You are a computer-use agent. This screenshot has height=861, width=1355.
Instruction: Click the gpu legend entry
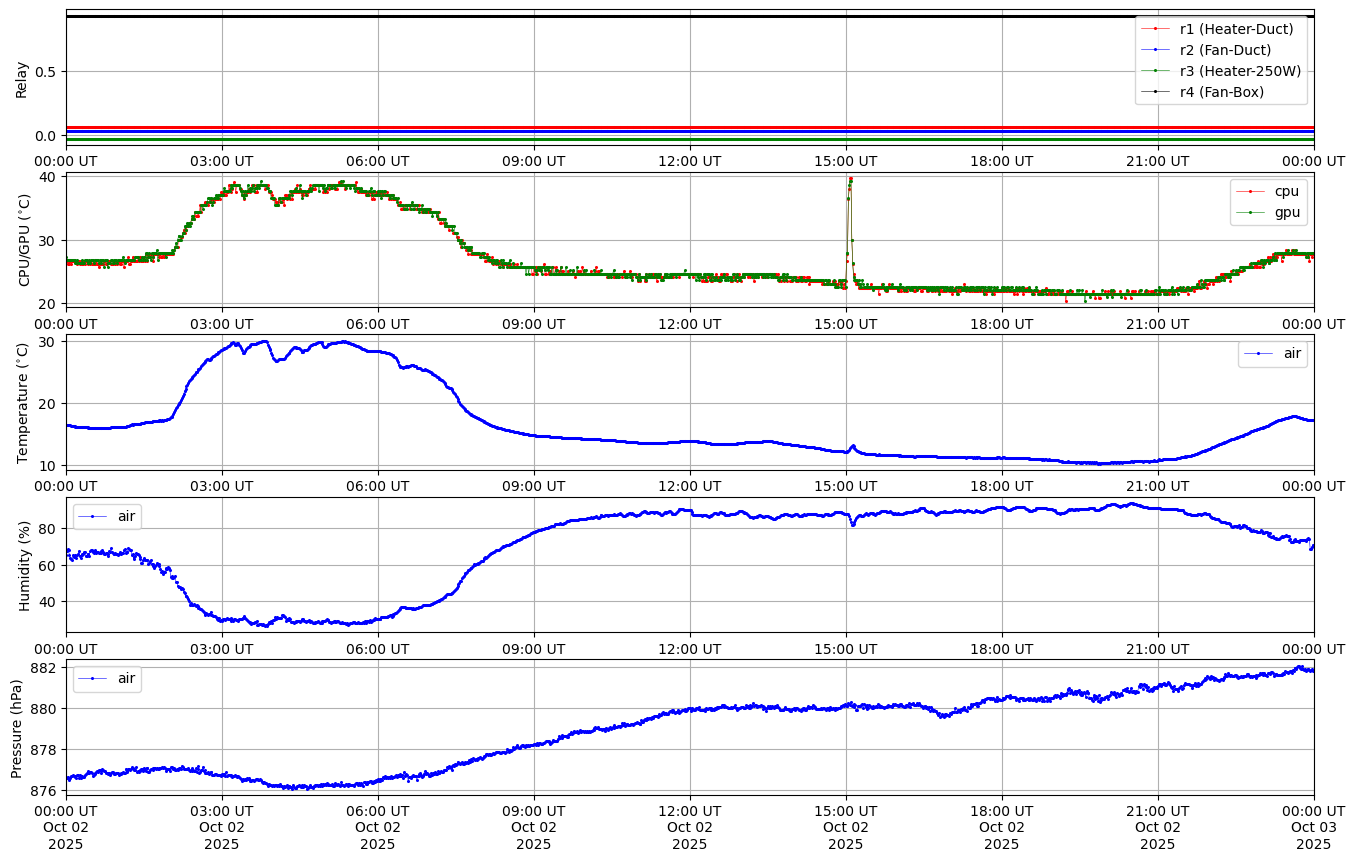click(1268, 212)
